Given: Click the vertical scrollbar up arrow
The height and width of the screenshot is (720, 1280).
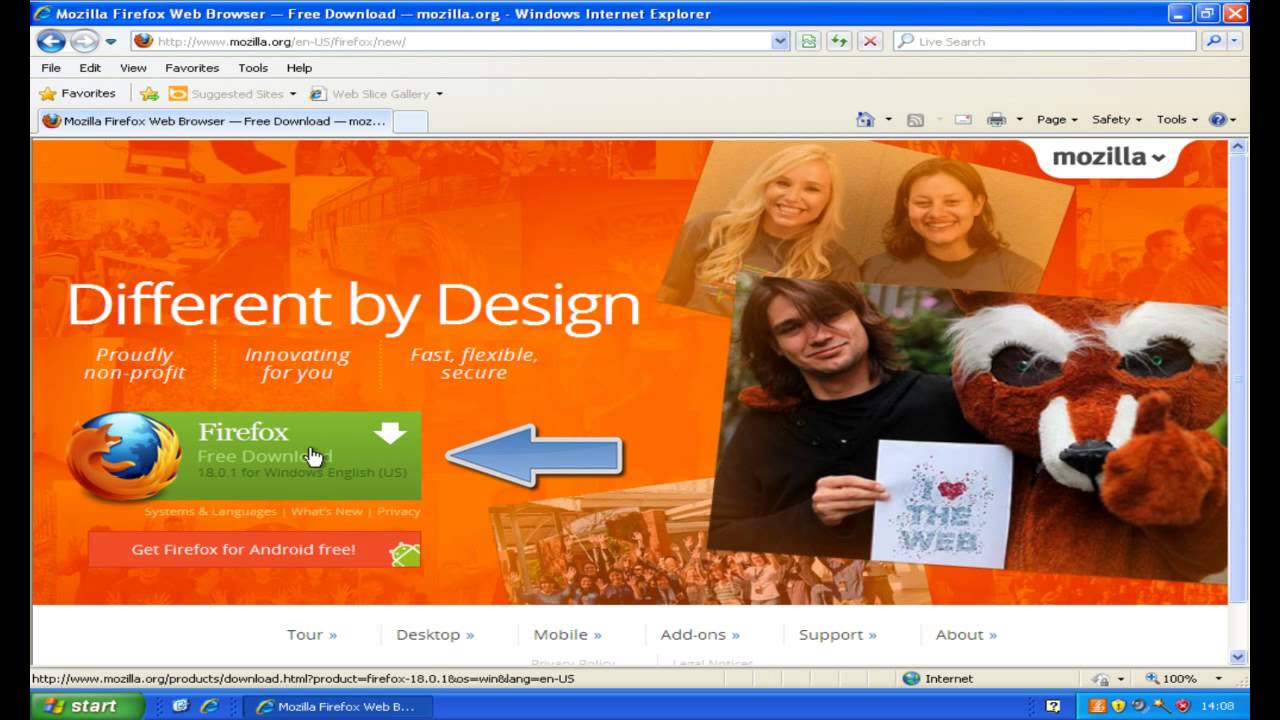Looking at the screenshot, I should (x=1238, y=147).
